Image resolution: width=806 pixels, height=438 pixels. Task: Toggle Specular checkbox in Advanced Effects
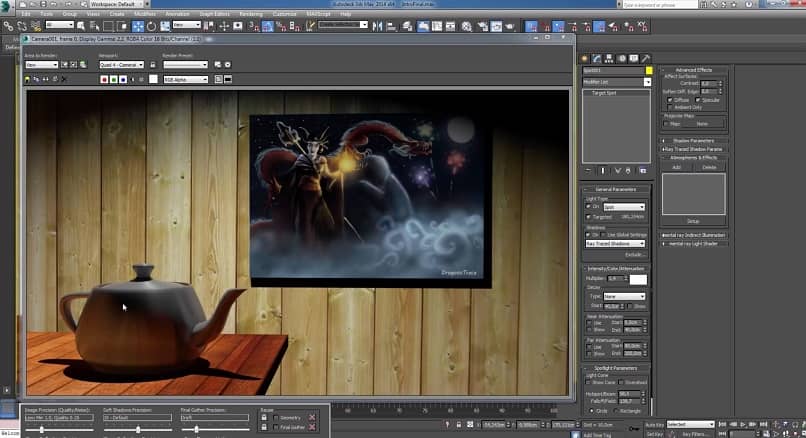(698, 100)
